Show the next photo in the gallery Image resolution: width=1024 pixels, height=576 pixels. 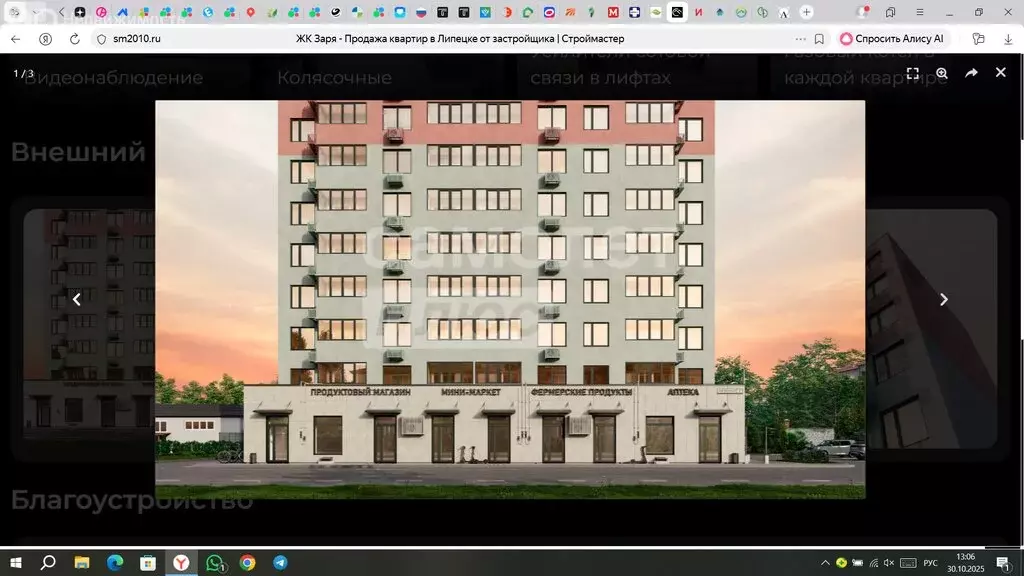tap(943, 299)
